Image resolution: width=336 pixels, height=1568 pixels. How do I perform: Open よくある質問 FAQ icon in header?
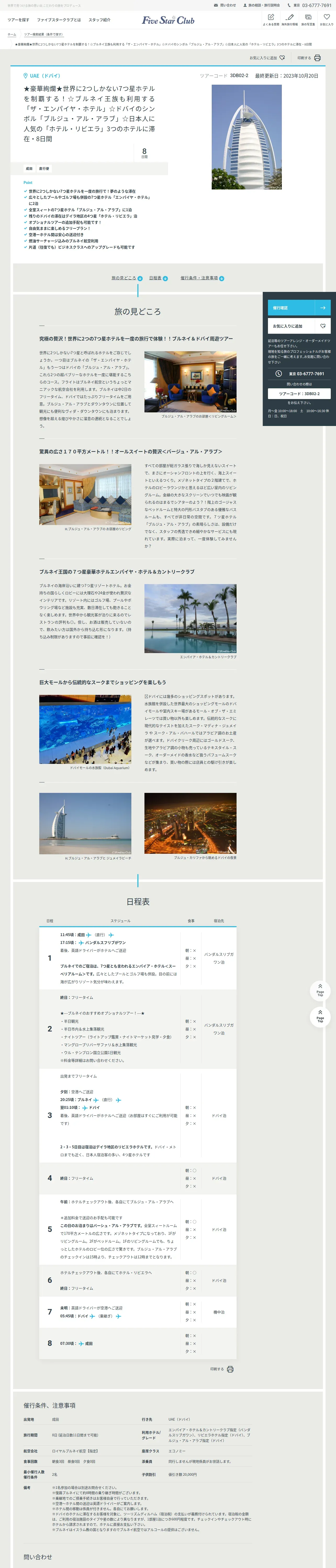(271, 20)
